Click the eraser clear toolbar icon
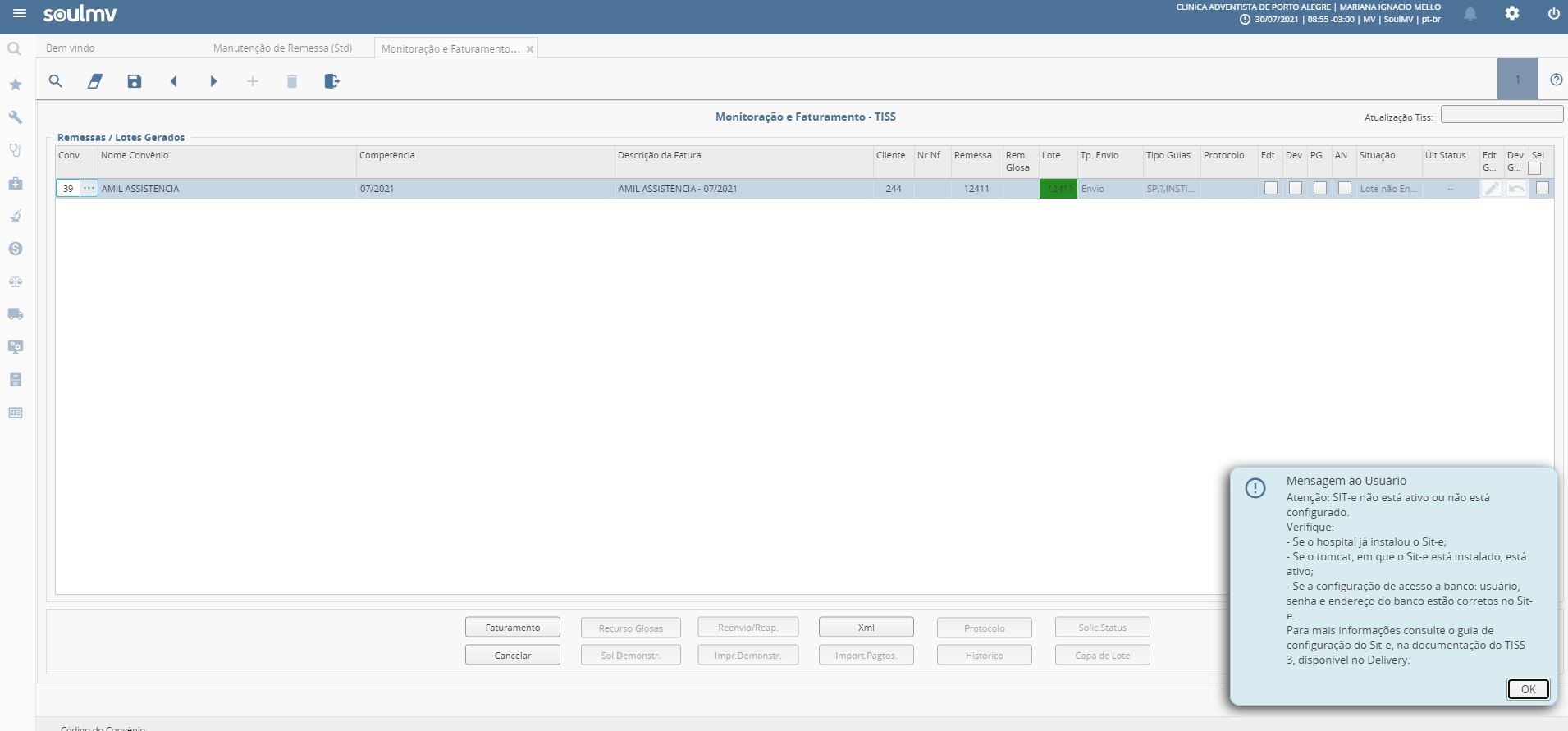This screenshot has height=731, width=1568. coord(95,81)
